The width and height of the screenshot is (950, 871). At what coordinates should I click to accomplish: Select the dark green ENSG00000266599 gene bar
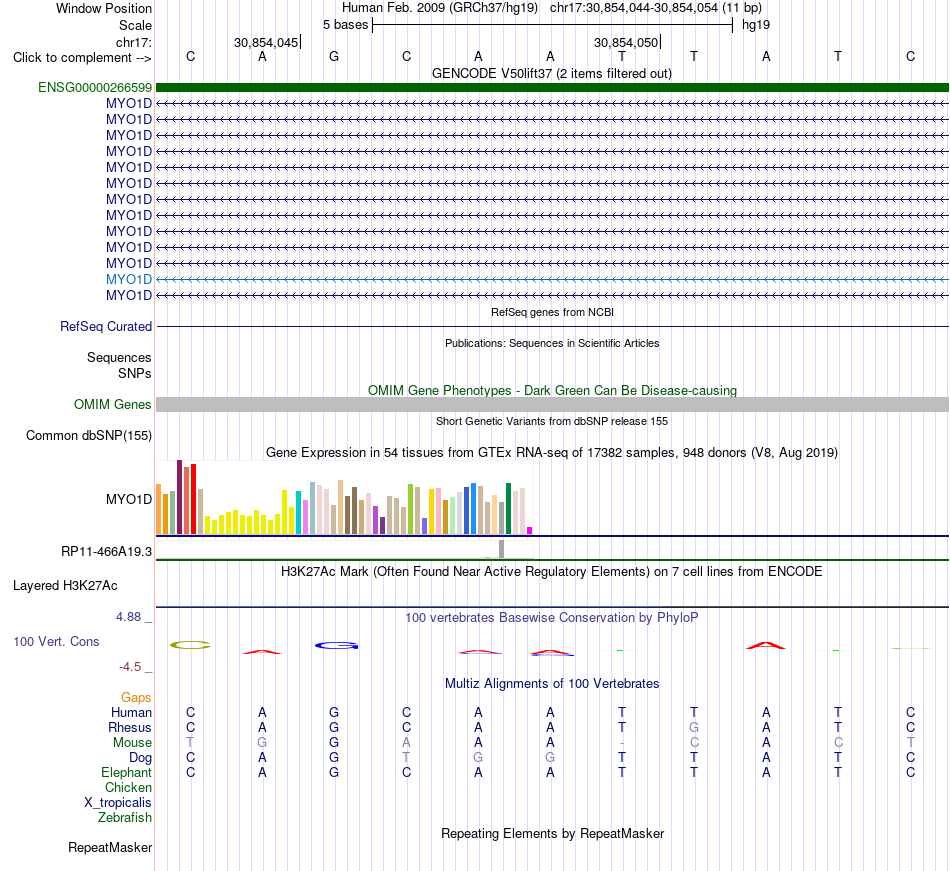pyautogui.click(x=552, y=88)
